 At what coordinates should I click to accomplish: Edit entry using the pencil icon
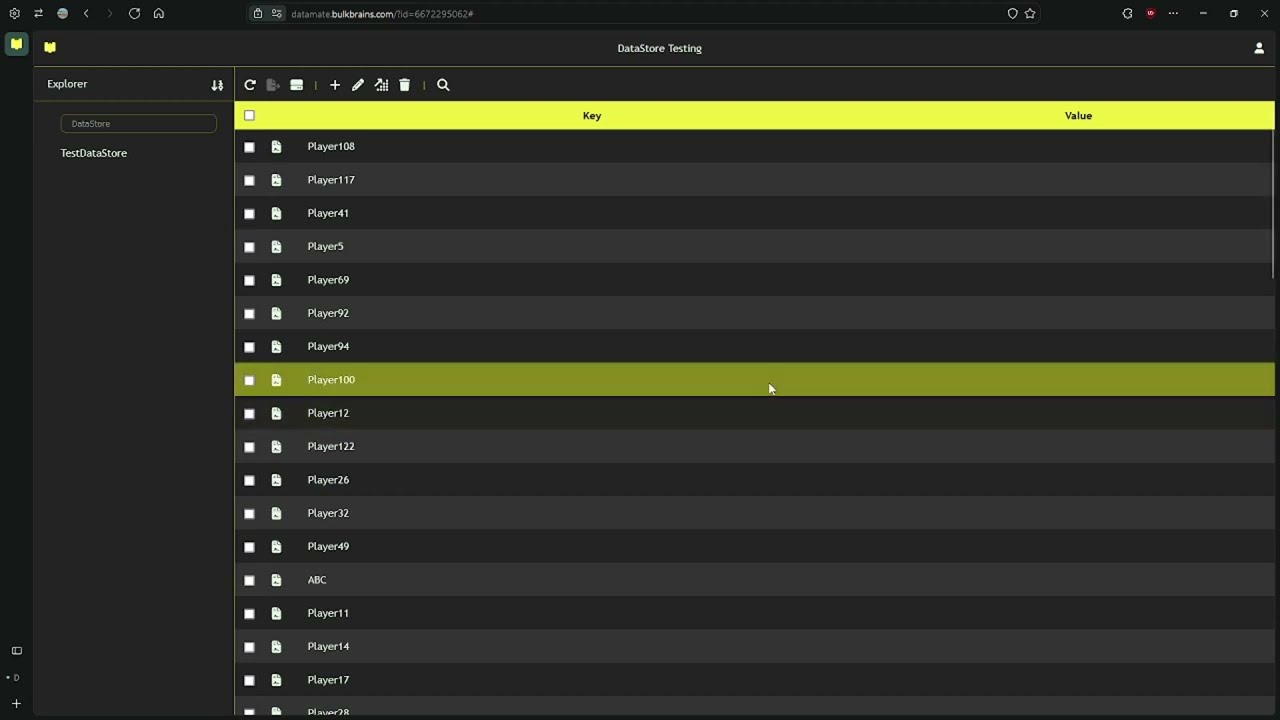point(358,85)
